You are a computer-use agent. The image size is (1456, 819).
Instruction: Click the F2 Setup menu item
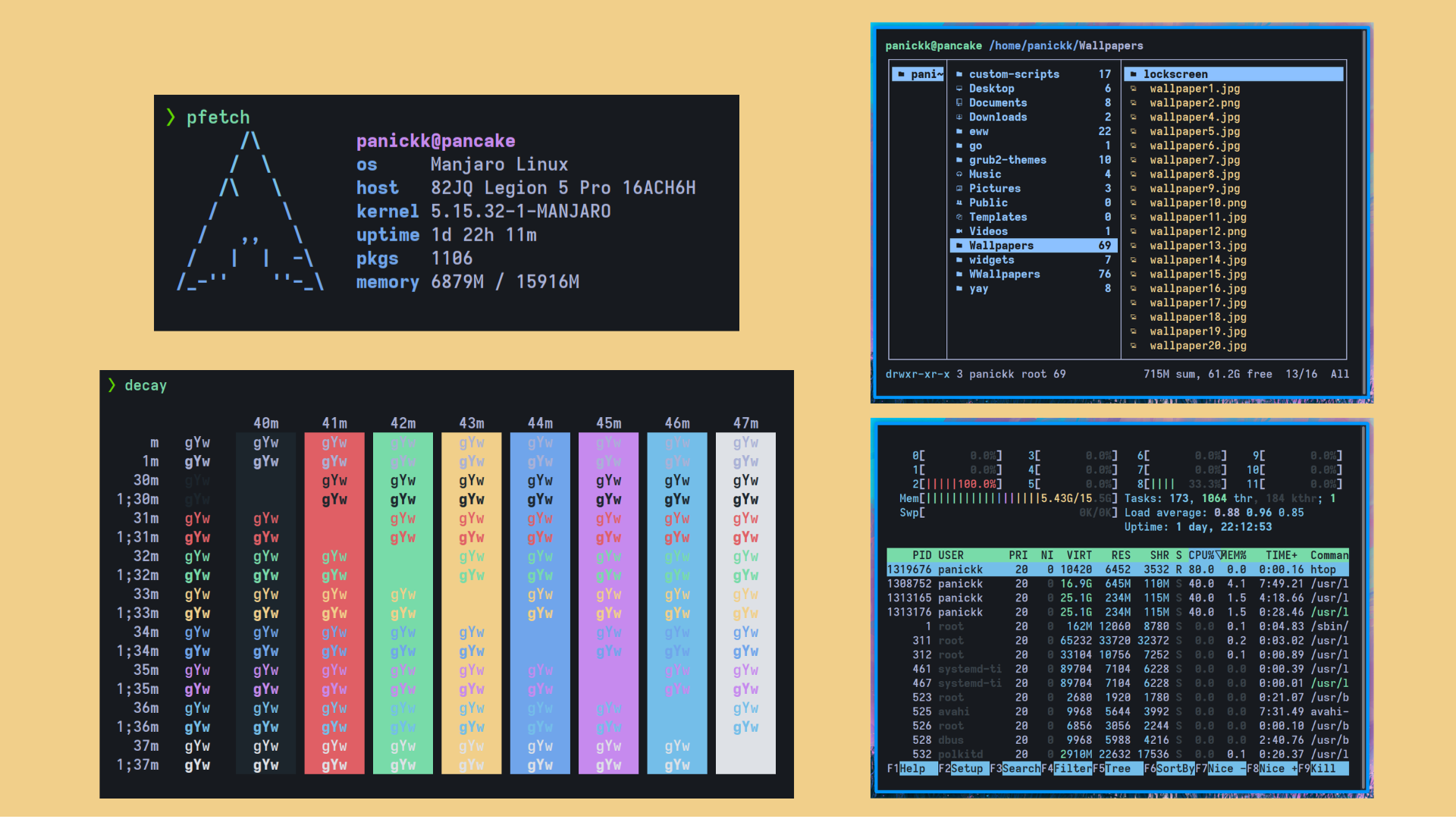coord(966,769)
